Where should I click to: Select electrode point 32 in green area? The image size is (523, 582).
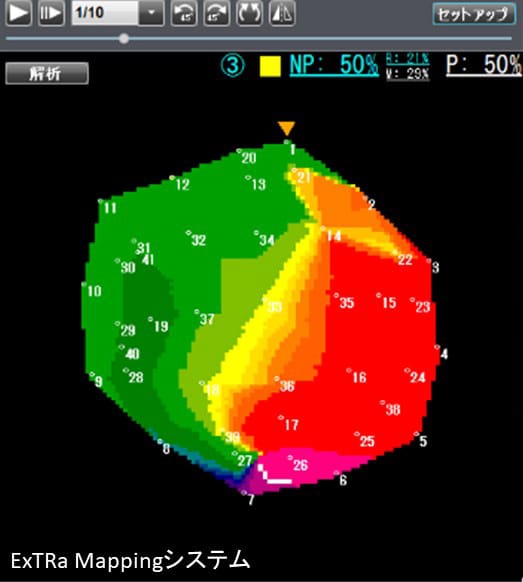click(196, 239)
